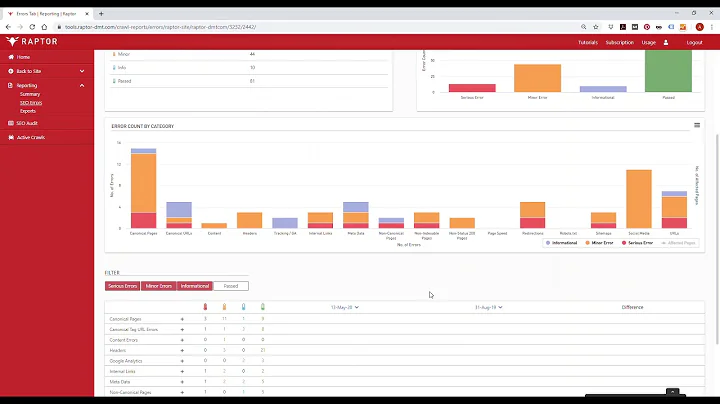Toggle the Passed filter button
This screenshot has width=720, height=404.
pos(231,286)
